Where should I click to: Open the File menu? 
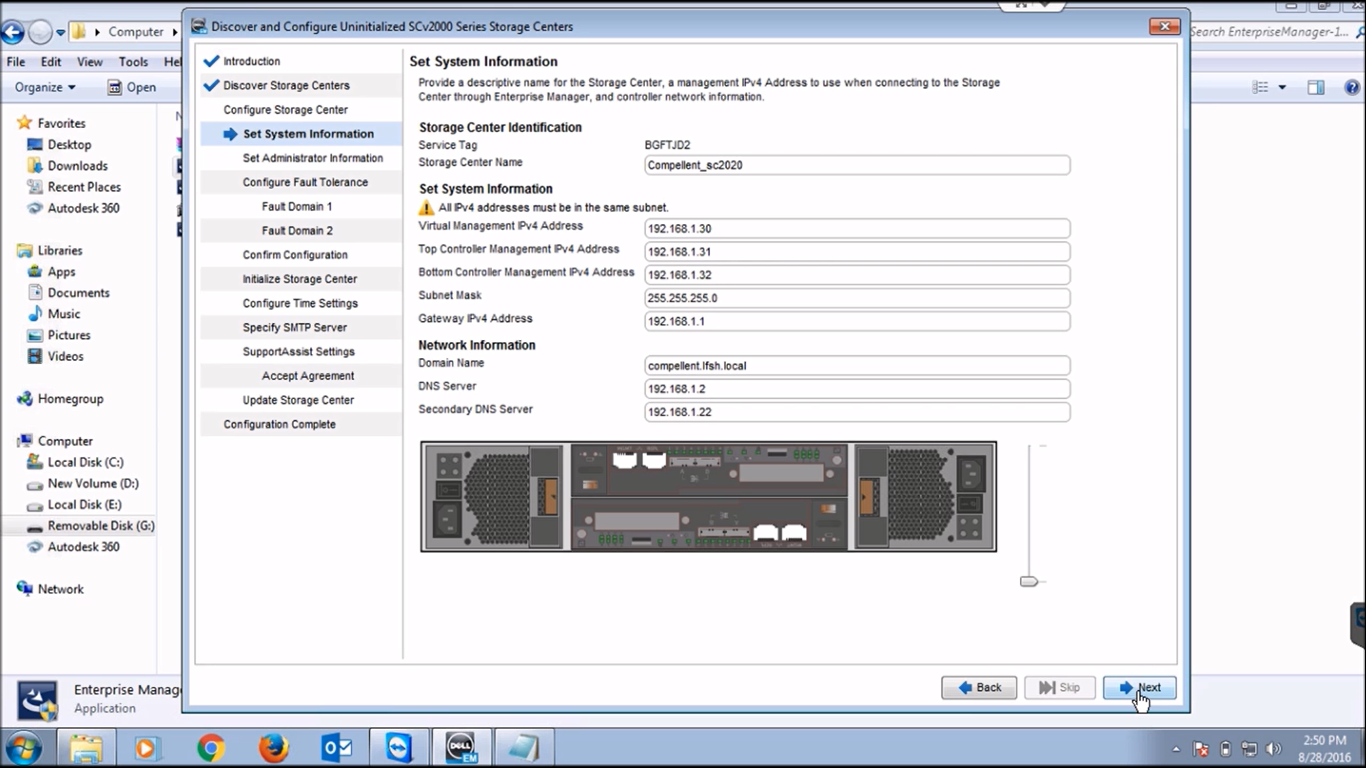tap(15, 61)
